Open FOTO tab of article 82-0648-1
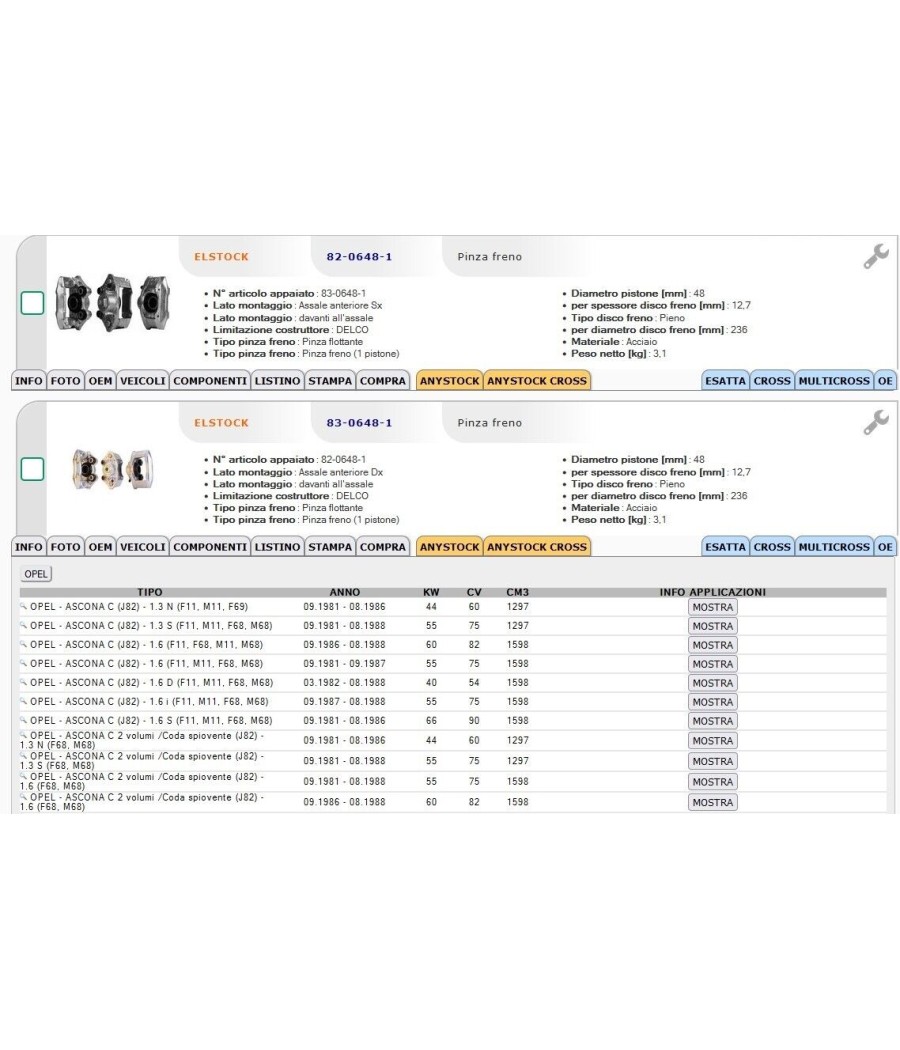900x1050 pixels. coord(66,381)
